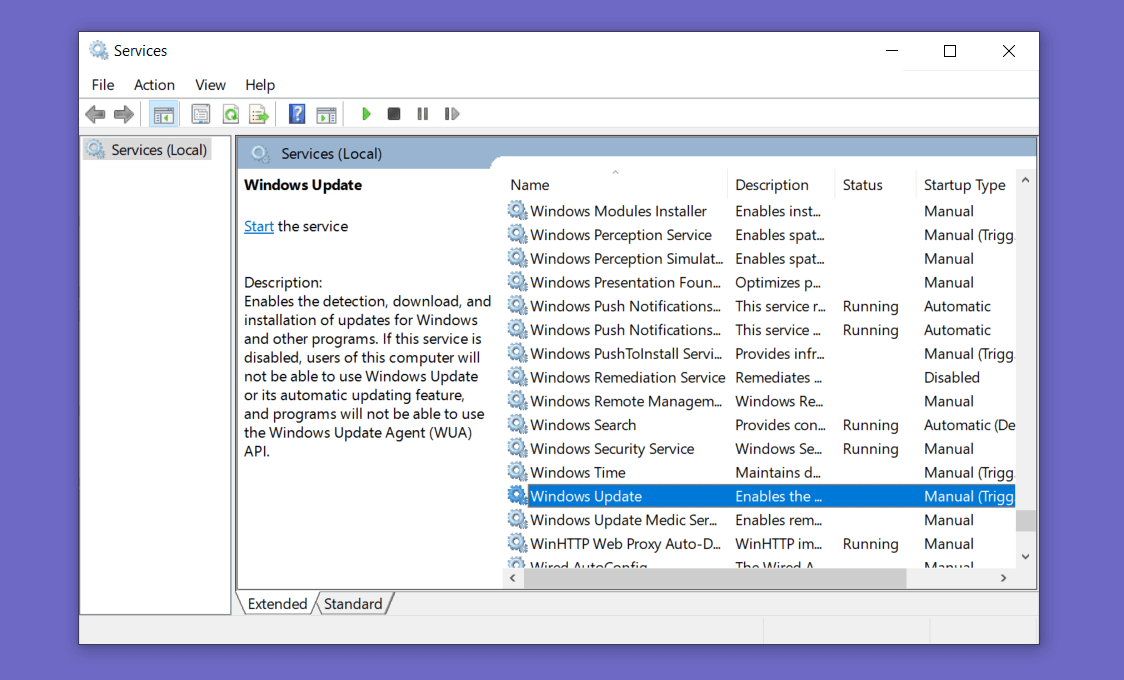Open the File menu
Screen dimensions: 1124x680
pos(103,85)
